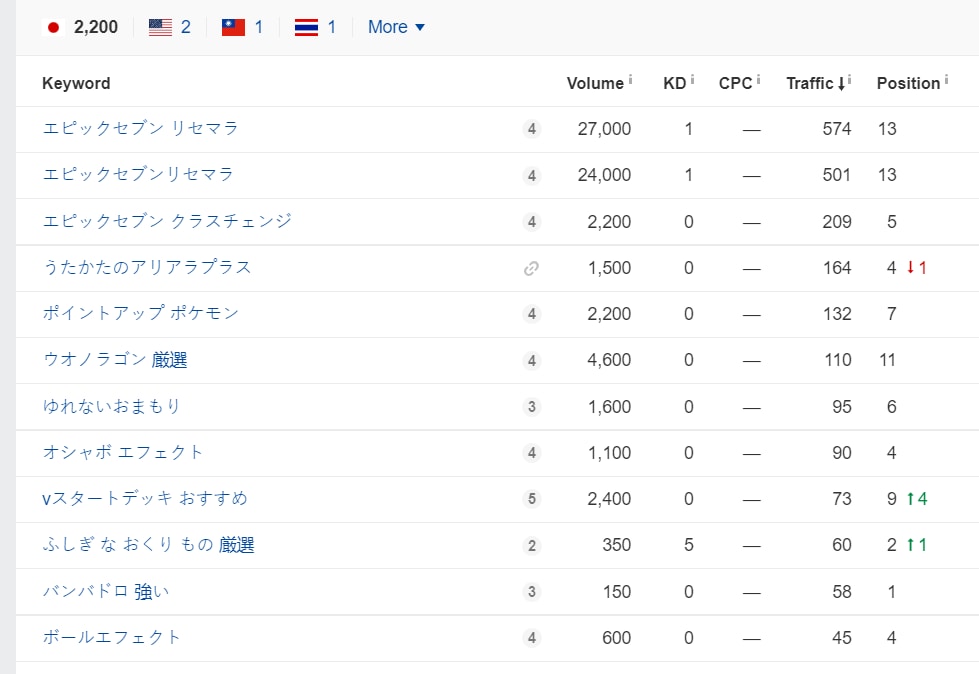Click volume value 4,600

coord(609,360)
